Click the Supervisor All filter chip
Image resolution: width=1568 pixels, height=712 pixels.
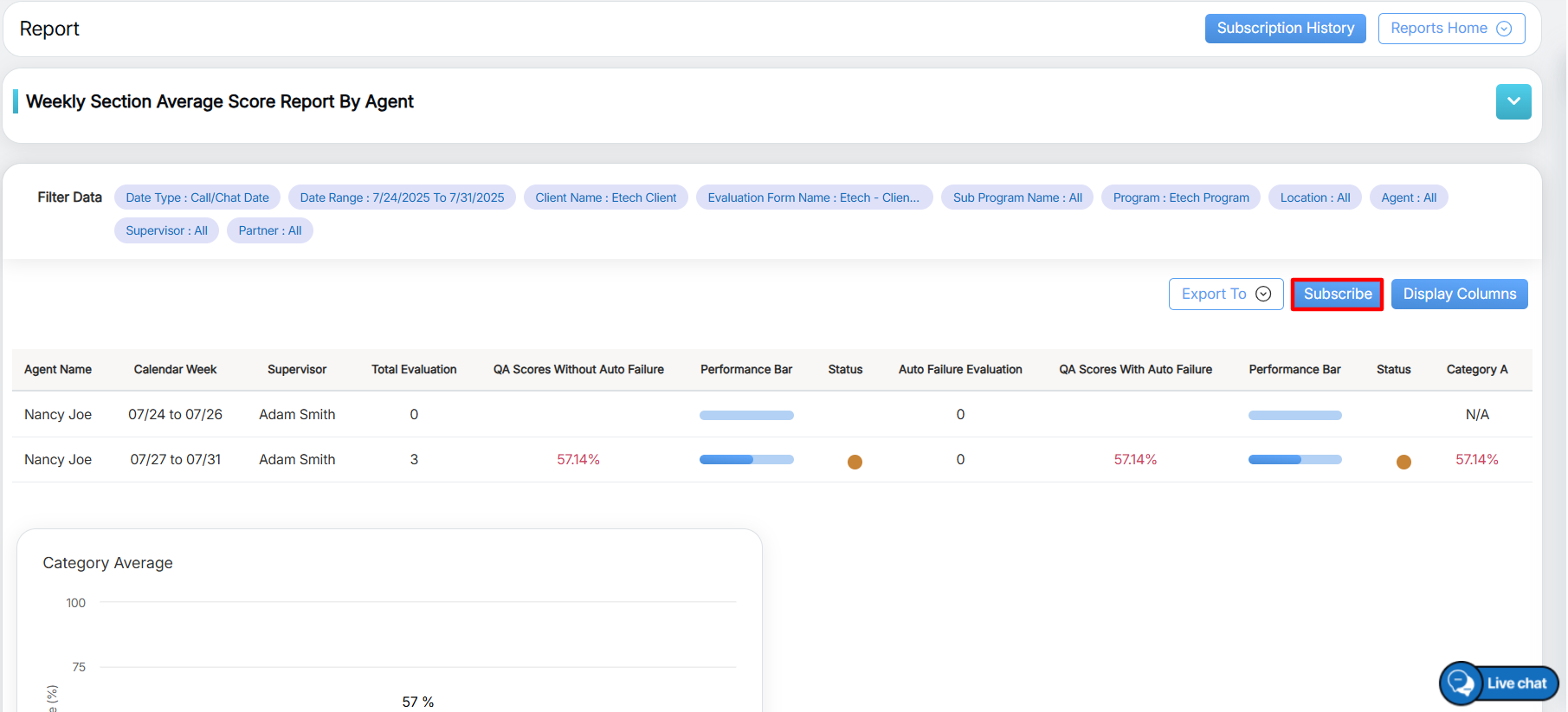pos(166,230)
